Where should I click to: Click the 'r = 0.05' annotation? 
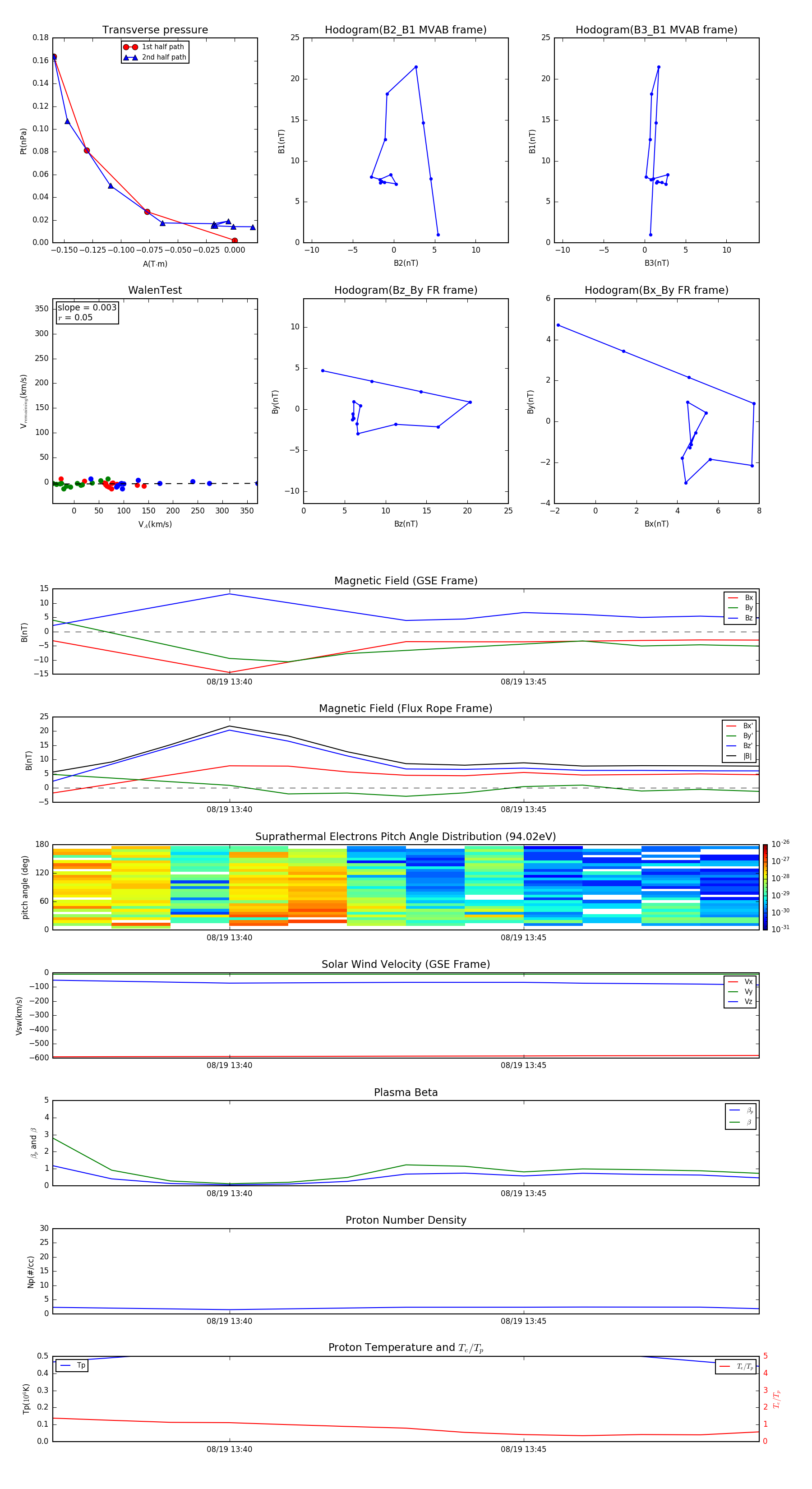(x=75, y=318)
